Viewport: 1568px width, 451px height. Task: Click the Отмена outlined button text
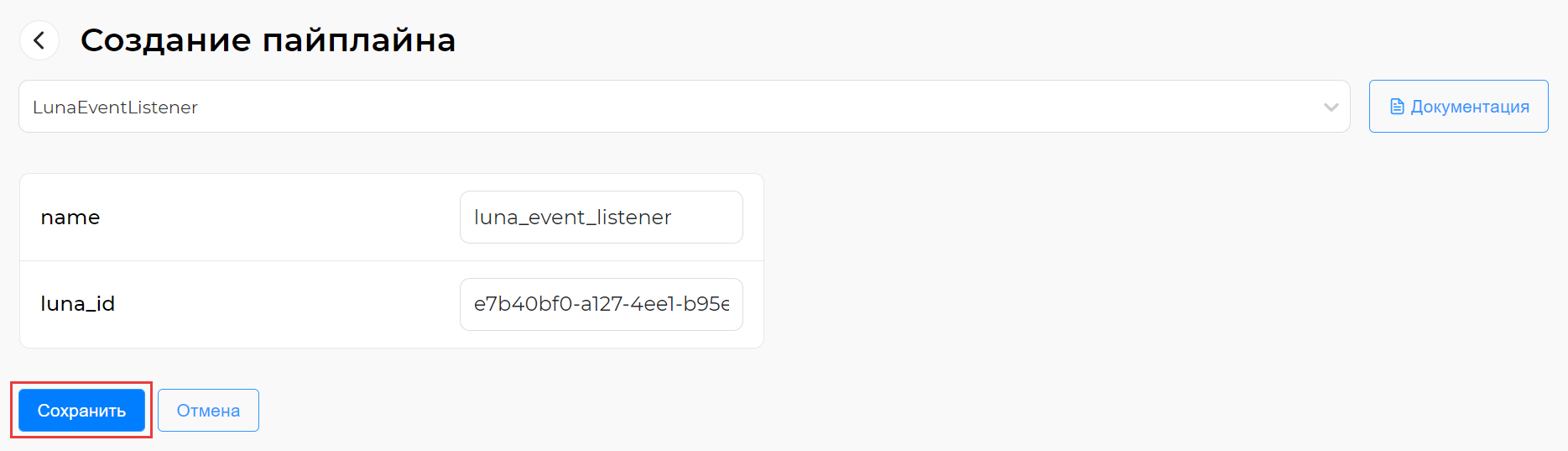click(x=208, y=411)
